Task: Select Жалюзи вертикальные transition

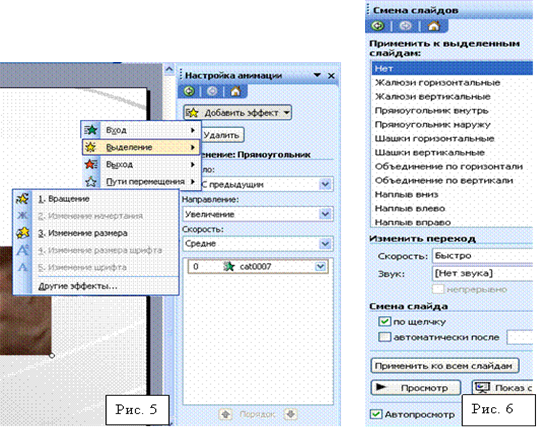Action: 452,97
